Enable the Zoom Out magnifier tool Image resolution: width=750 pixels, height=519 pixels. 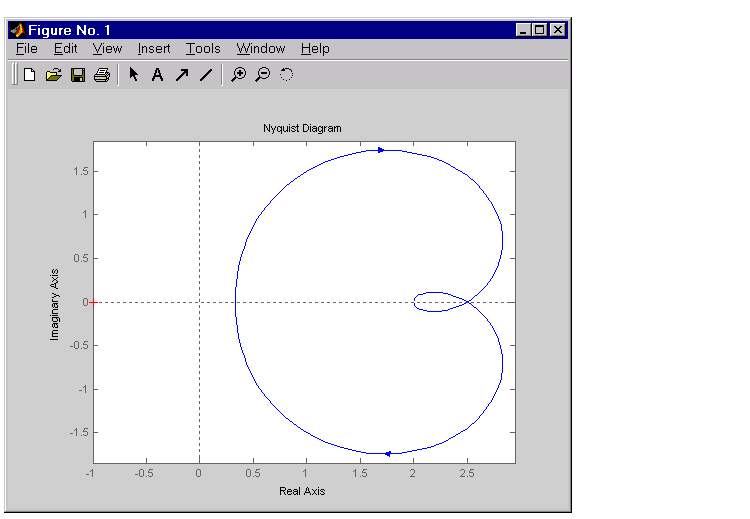click(262, 75)
